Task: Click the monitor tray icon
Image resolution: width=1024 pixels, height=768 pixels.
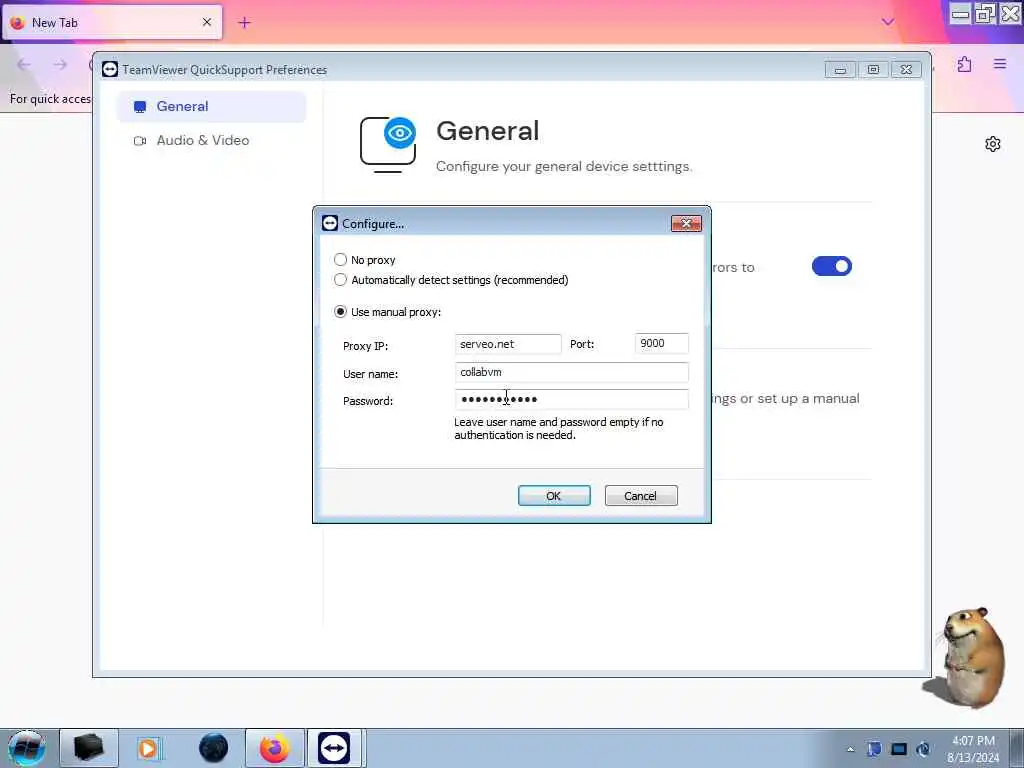Action: [x=899, y=749]
